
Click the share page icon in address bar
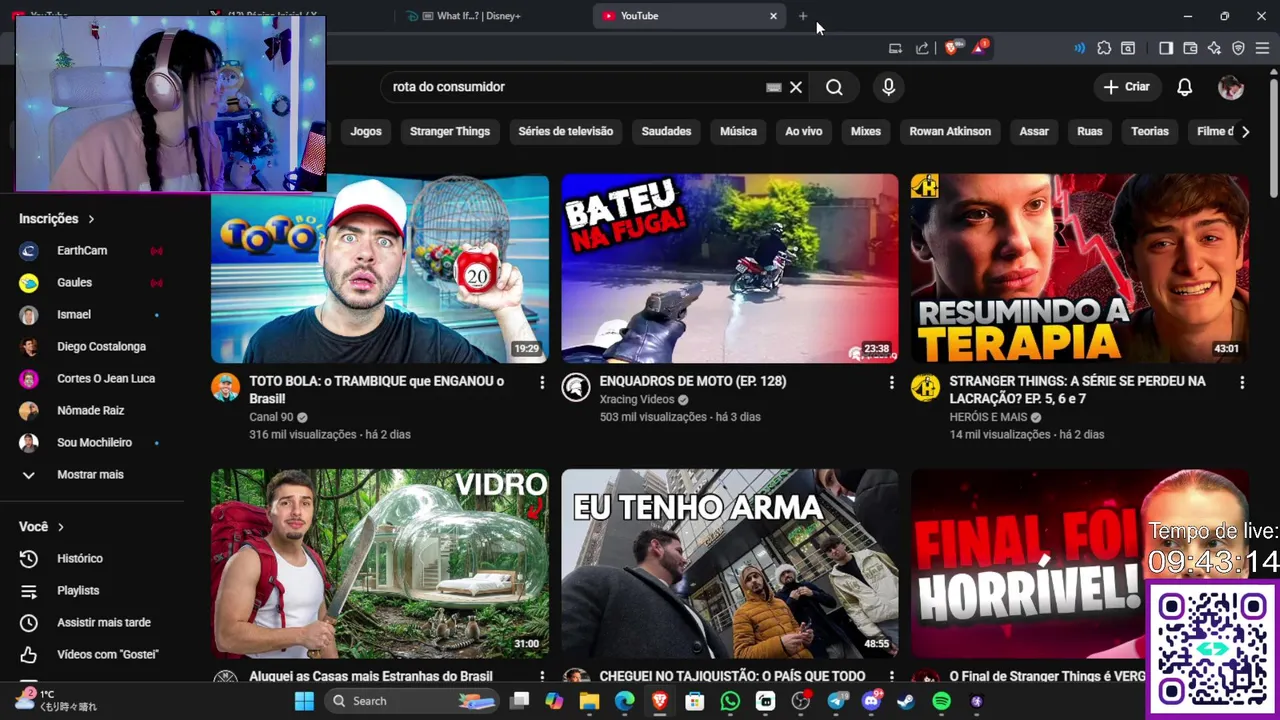tap(922, 48)
